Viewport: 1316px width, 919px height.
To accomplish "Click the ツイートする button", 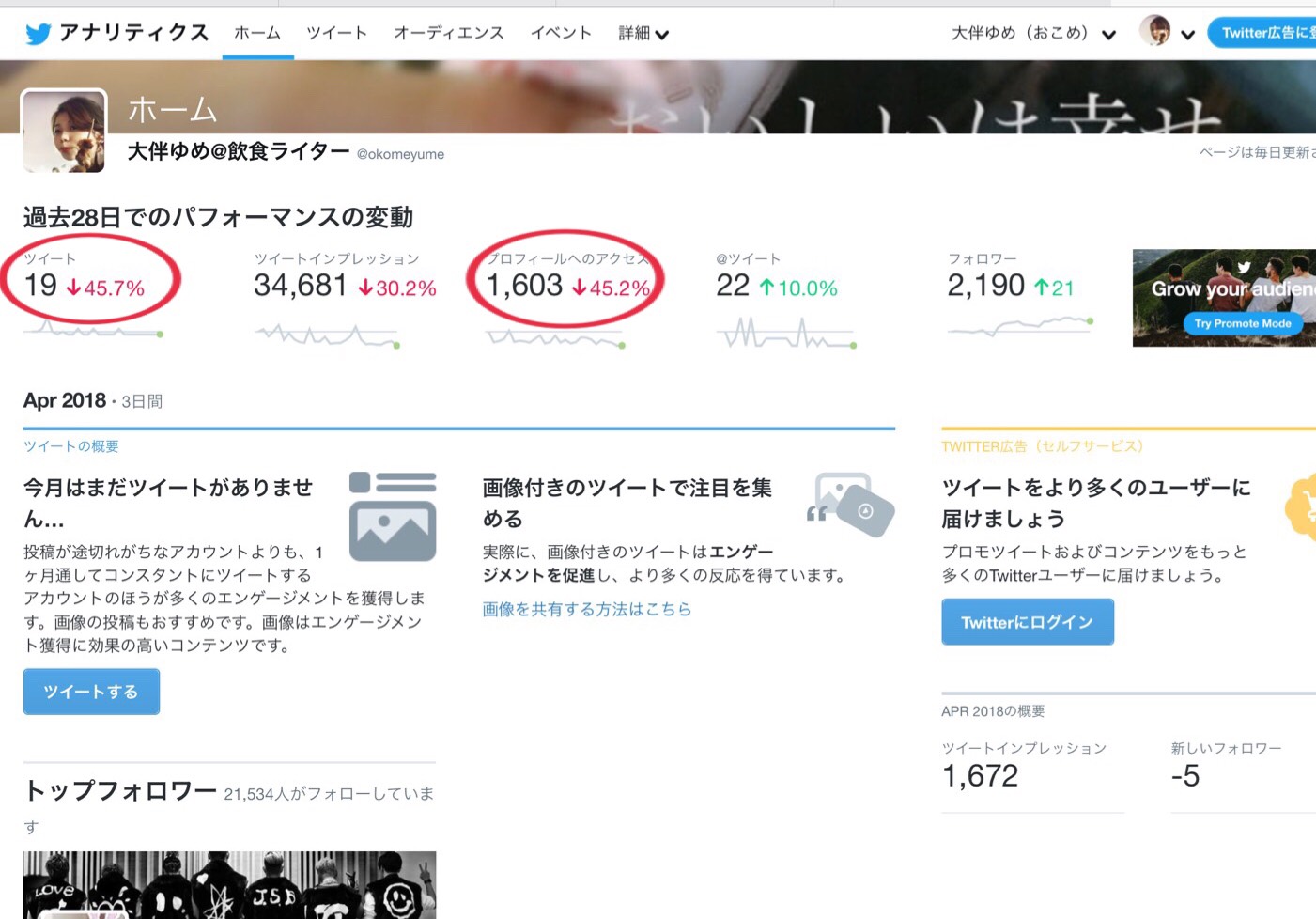I will click(91, 692).
